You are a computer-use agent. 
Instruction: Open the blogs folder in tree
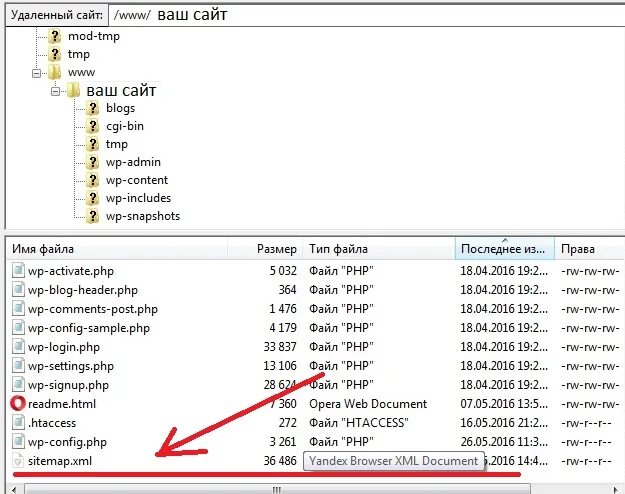click(x=120, y=108)
